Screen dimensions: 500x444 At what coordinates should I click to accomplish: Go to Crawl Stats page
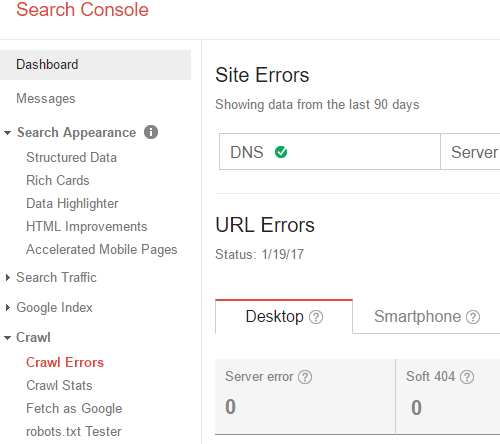[x=59, y=385]
